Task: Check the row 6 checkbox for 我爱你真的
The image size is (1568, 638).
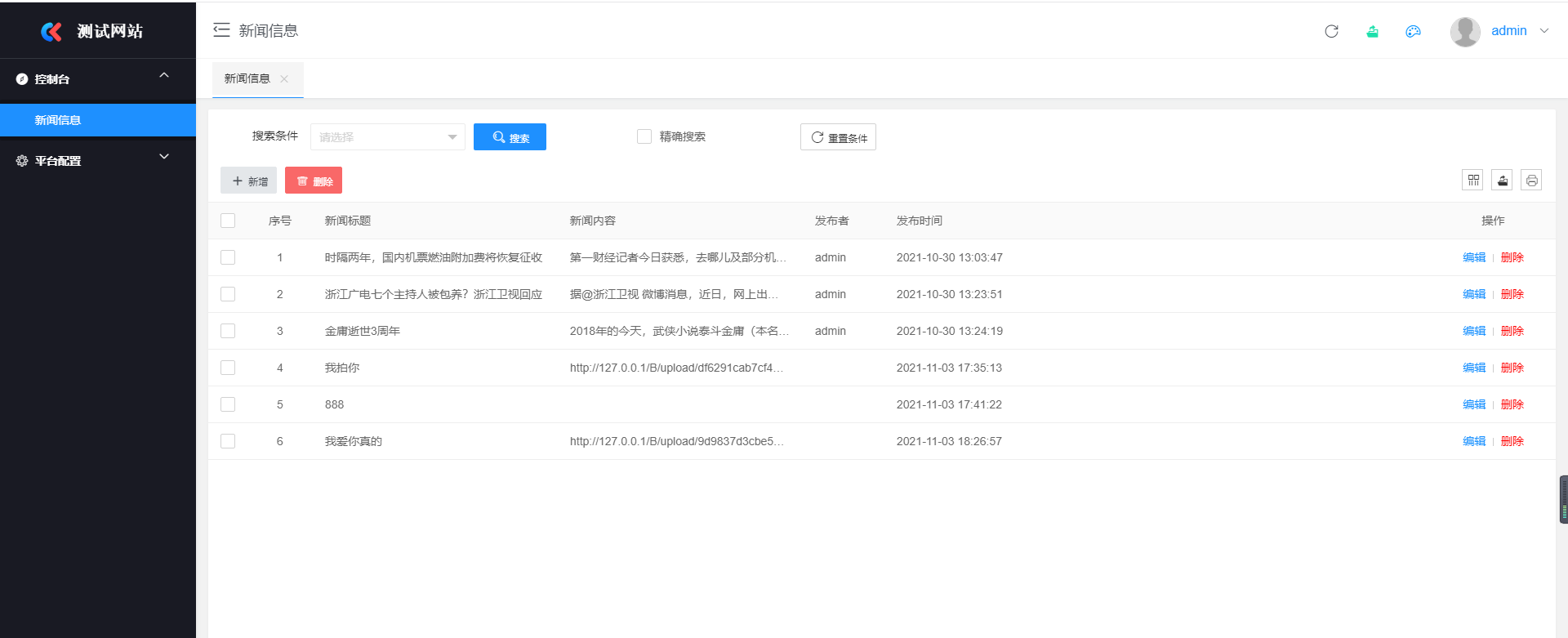Action: (x=228, y=441)
